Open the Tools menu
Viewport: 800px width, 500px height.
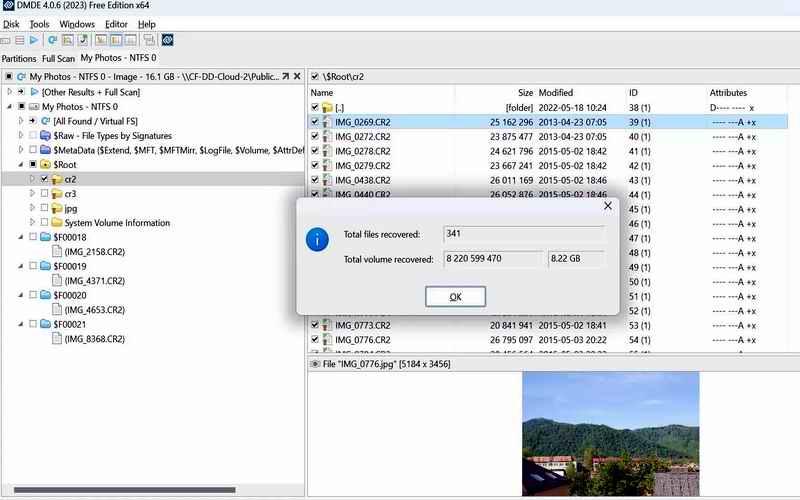point(39,23)
